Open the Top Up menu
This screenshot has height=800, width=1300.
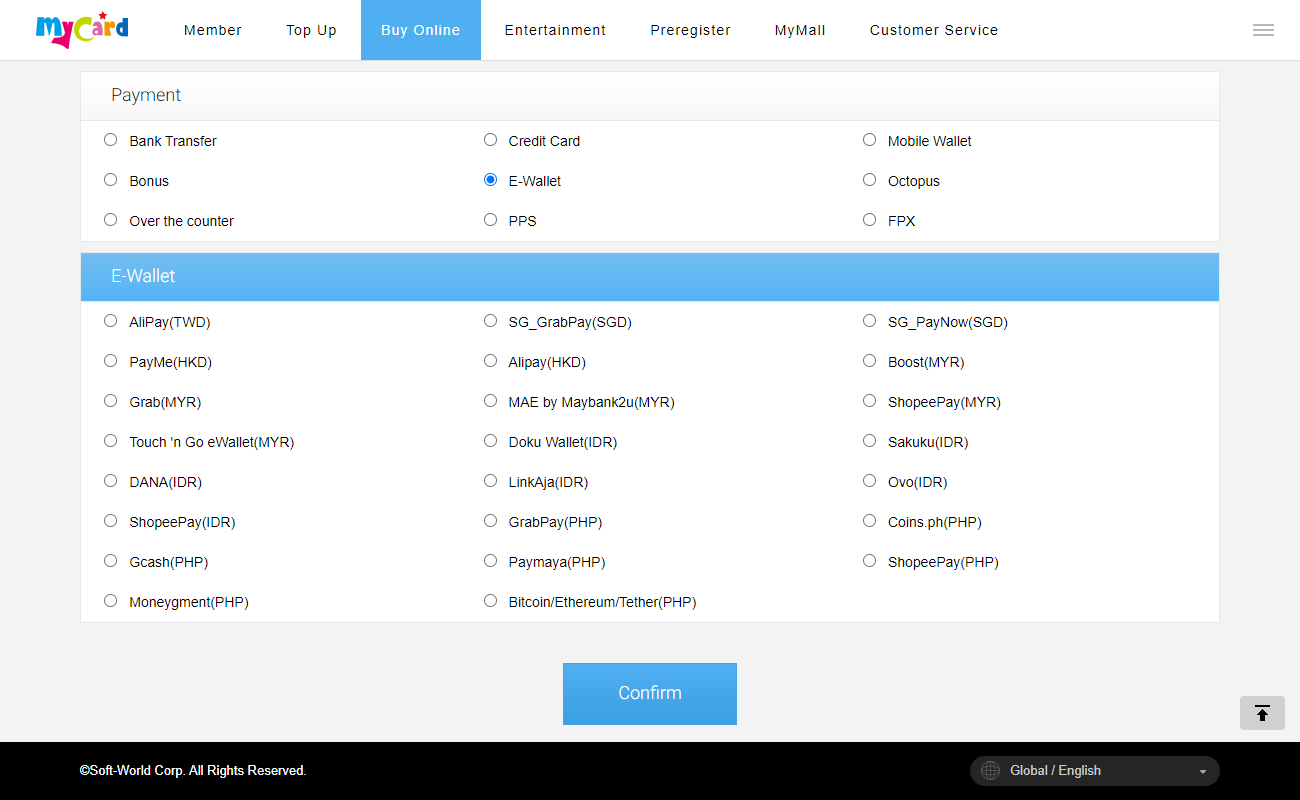(x=312, y=30)
